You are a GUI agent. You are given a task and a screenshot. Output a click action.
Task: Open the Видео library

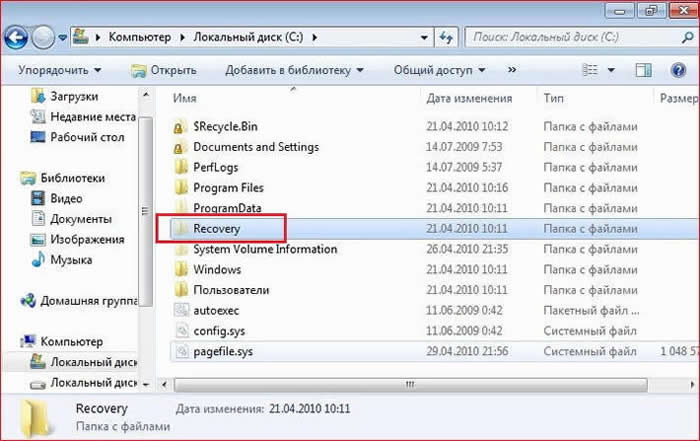57,199
